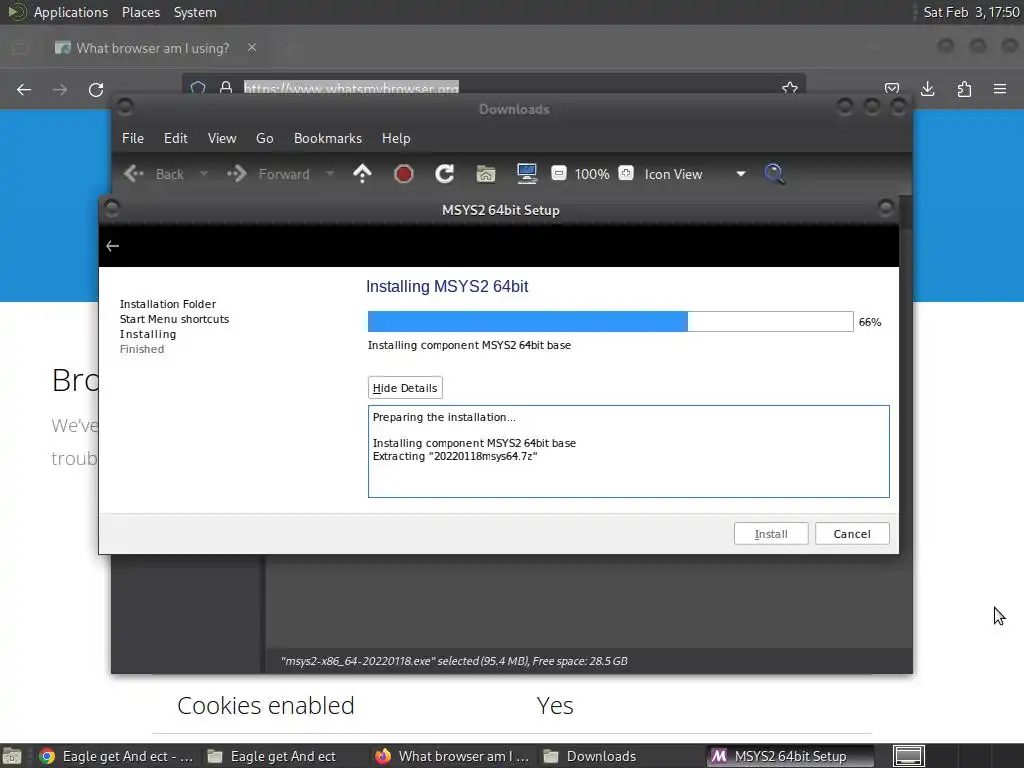Image resolution: width=1024 pixels, height=768 pixels.
Task: Open the System menu
Action: [195, 12]
